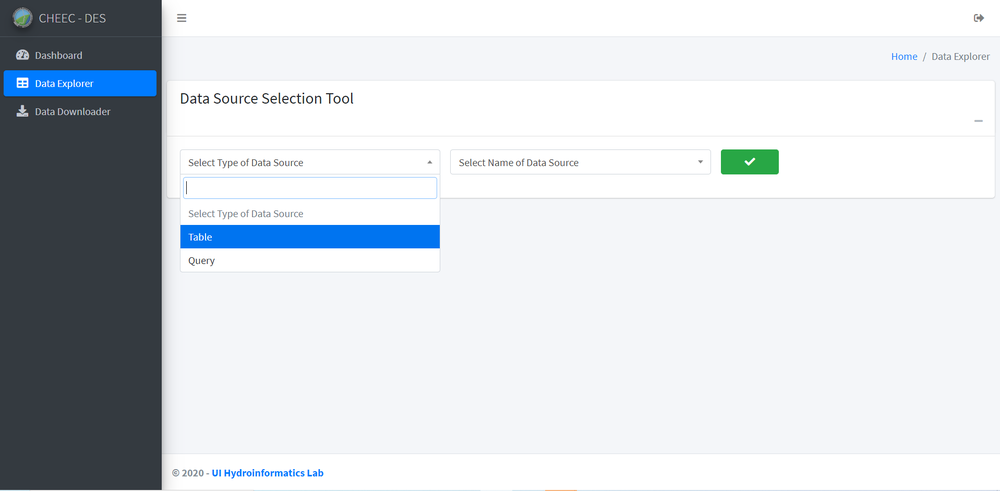
Task: Open the Dashboard menu item label
Action: tap(59, 55)
